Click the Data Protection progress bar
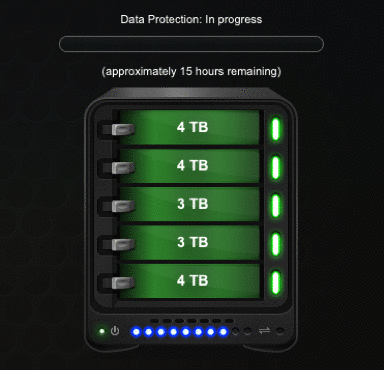This screenshot has width=384, height=370. pos(191,44)
